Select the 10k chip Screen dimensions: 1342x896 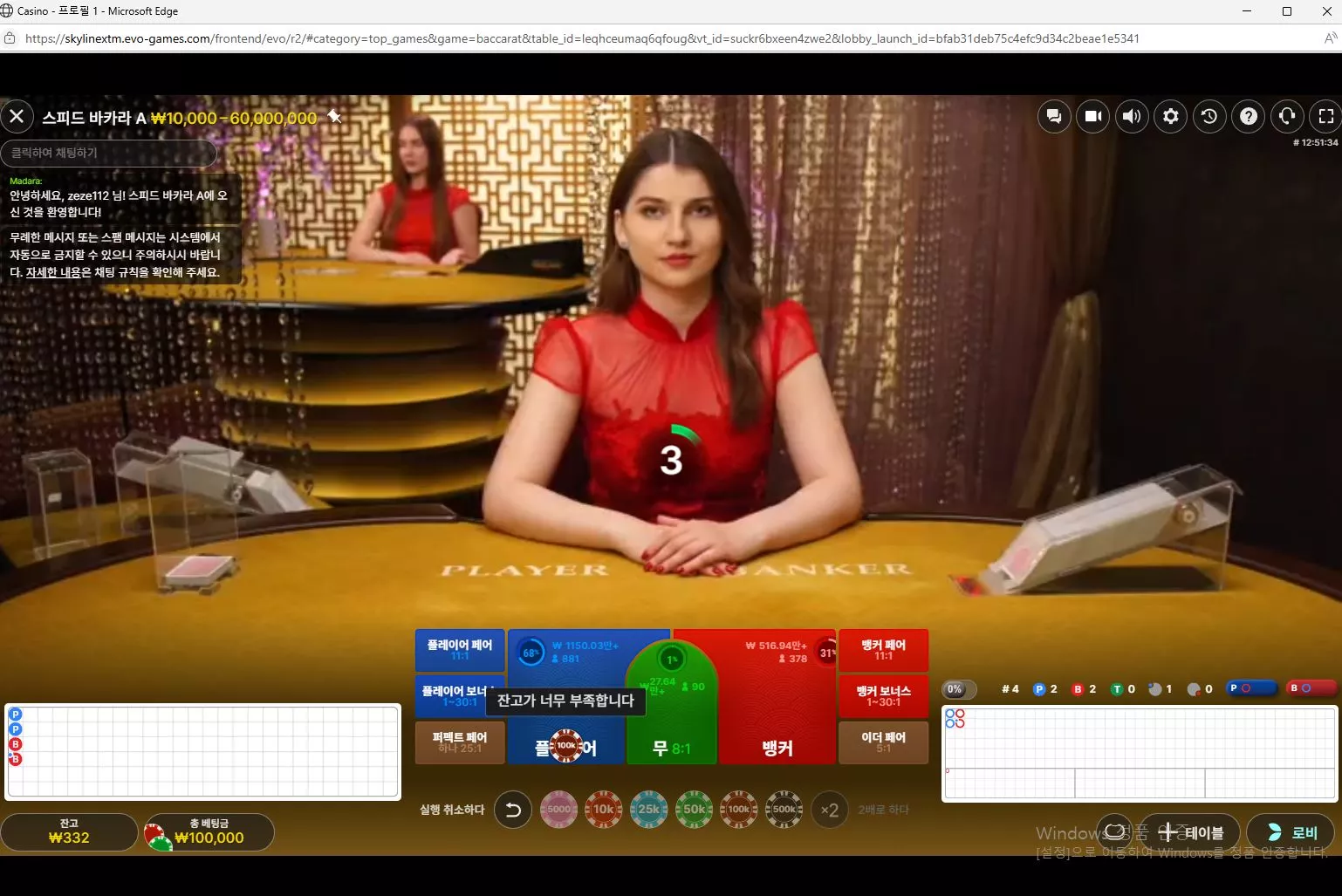coord(604,810)
